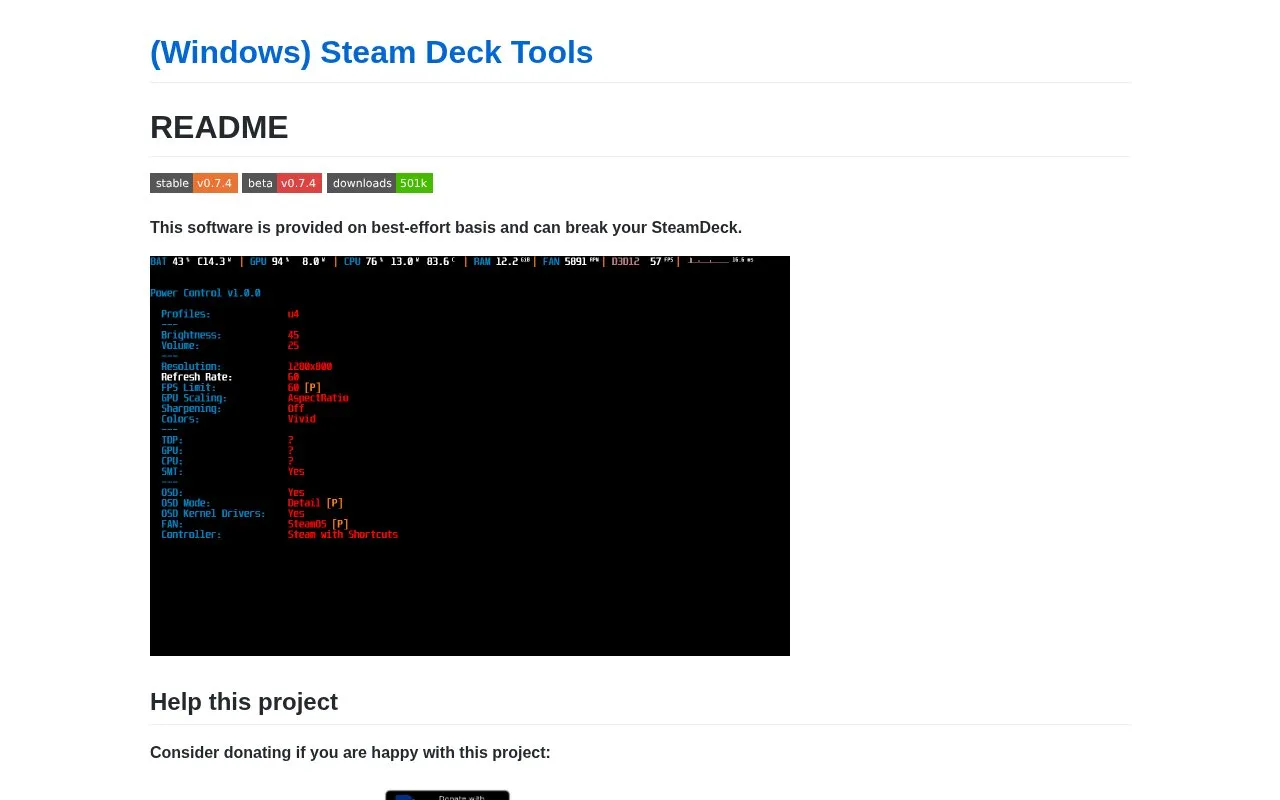Viewport: 1280px width, 800px height.
Task: Open the Power Control overlay screenshot image
Action: [470, 456]
